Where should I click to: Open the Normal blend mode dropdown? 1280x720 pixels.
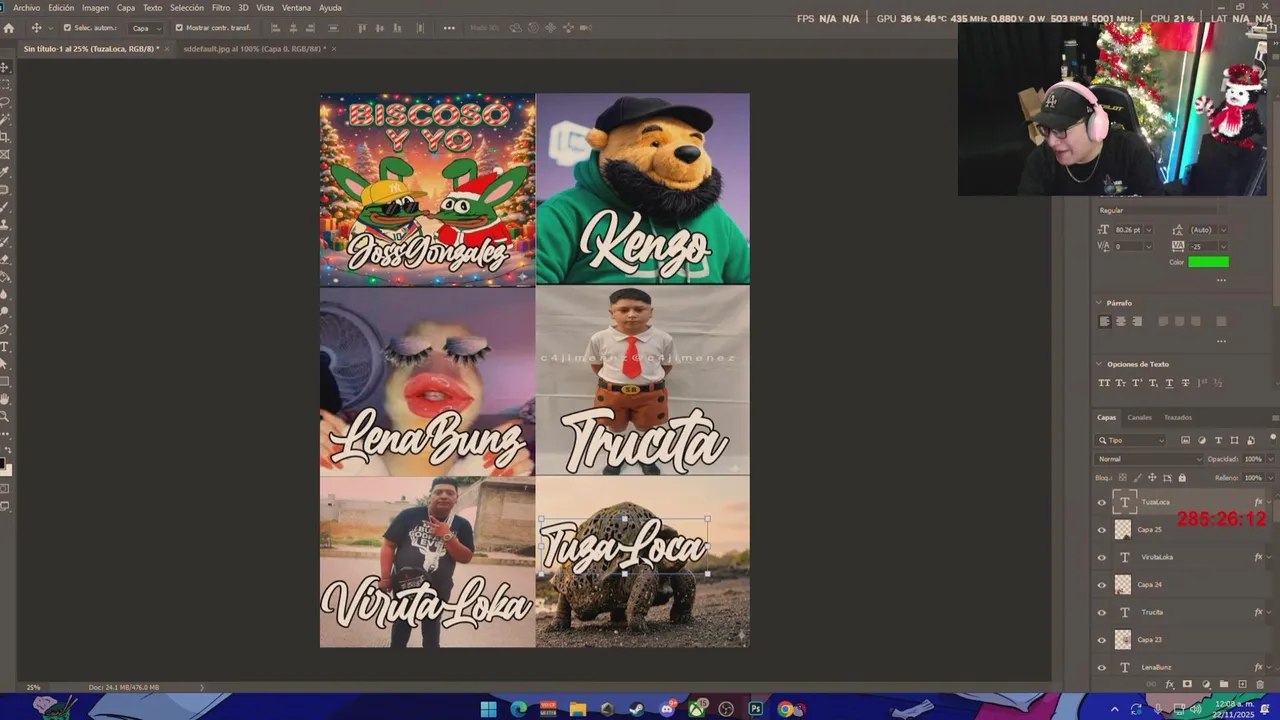click(x=1149, y=459)
